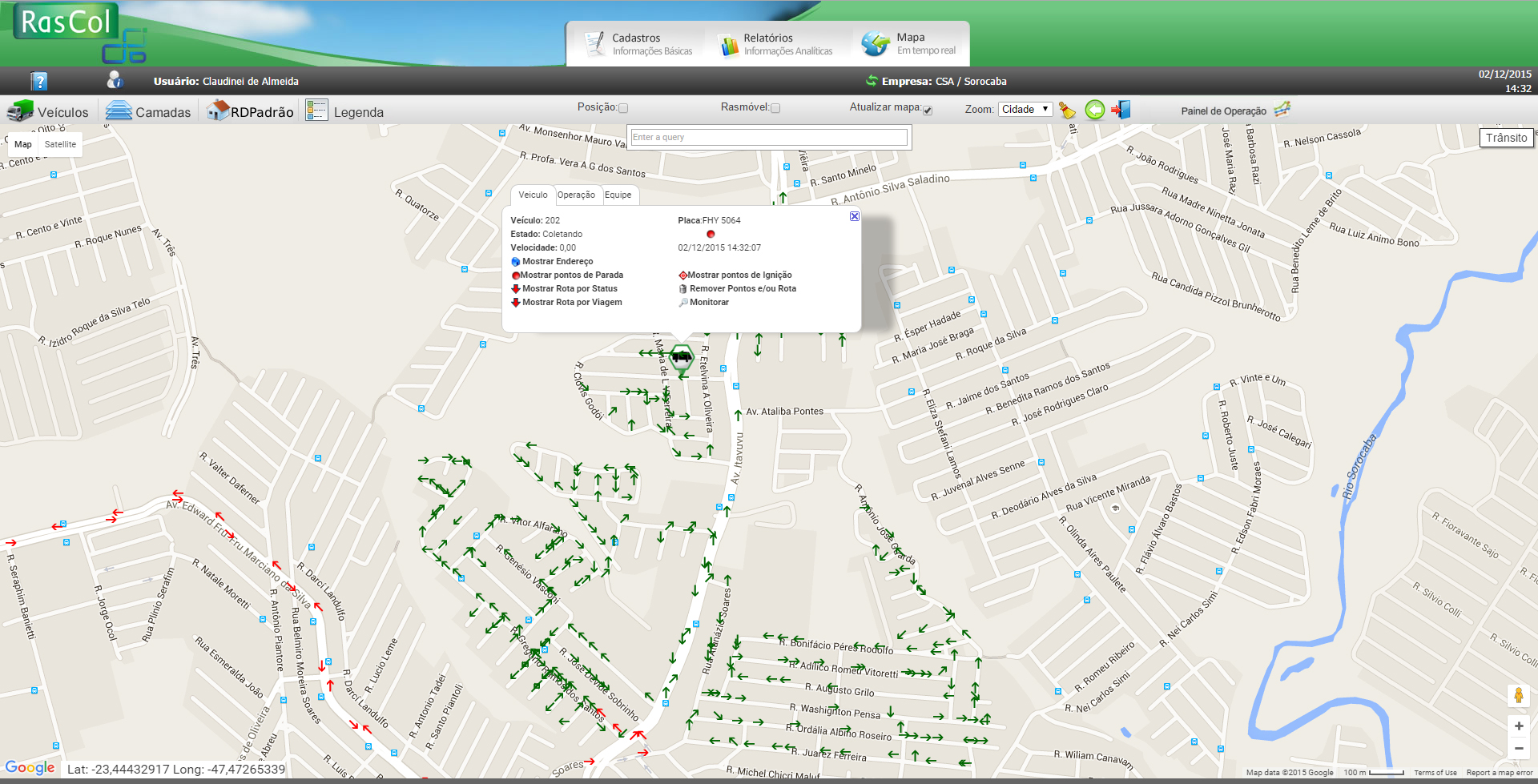Screen dimensions: 1538x784
Task: Open the Painel de Operação chart icon
Action: coord(1282,110)
